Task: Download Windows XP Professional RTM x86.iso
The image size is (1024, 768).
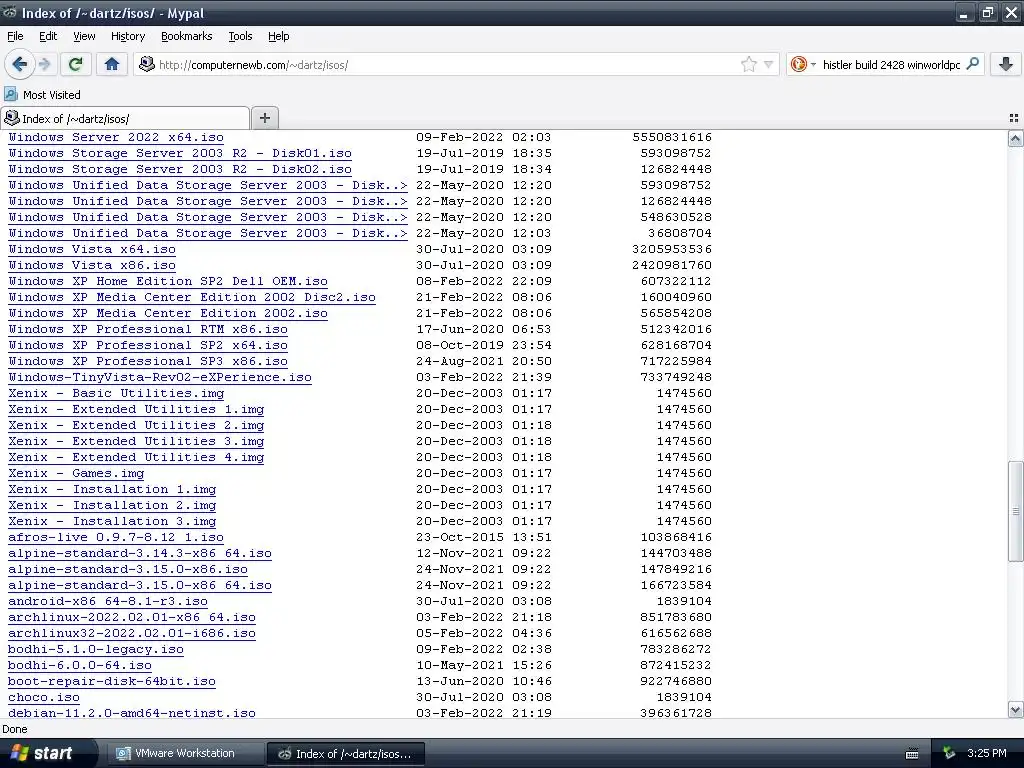Action: pyautogui.click(x=148, y=329)
